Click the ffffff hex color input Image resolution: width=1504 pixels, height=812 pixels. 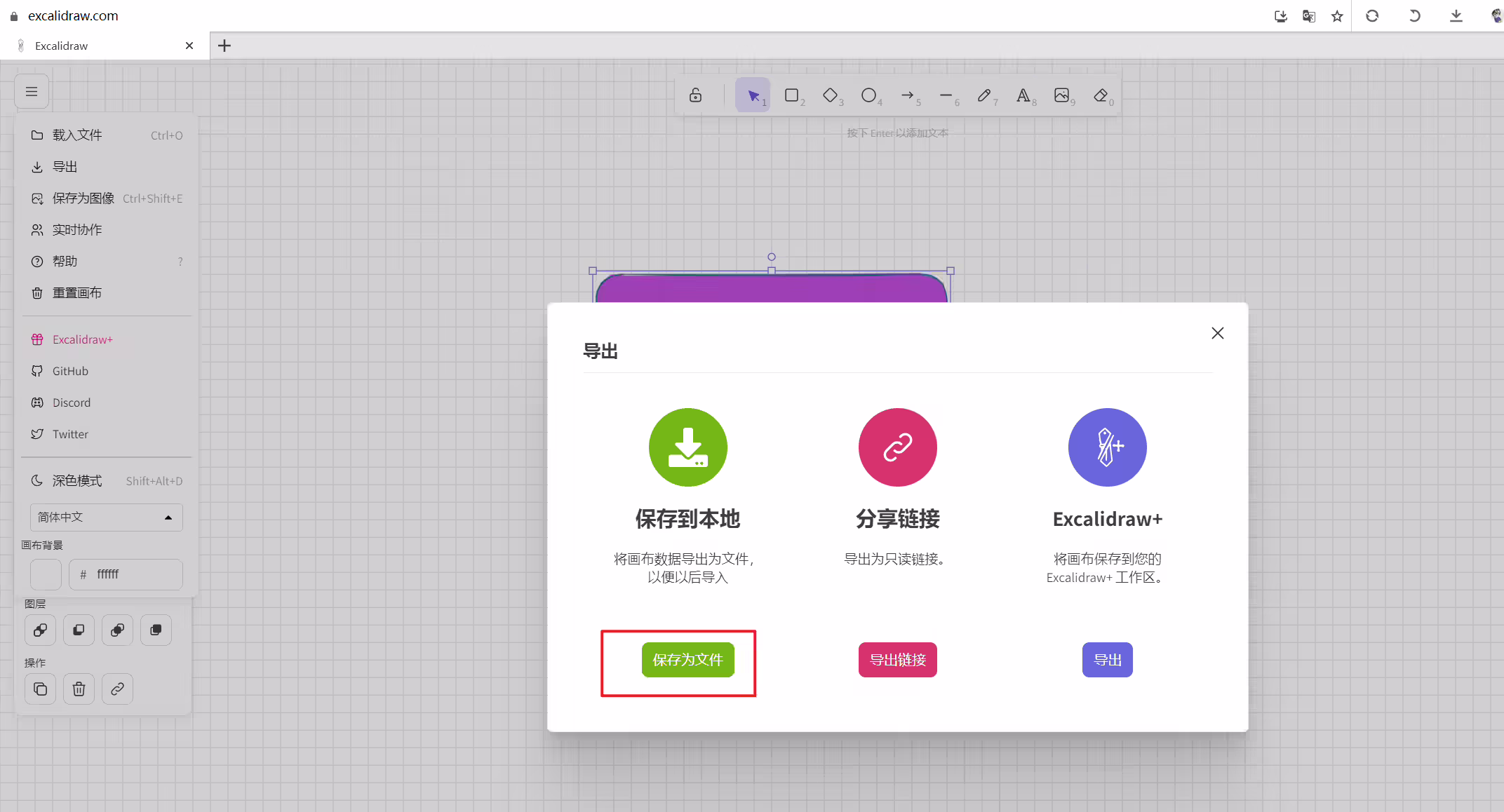(126, 574)
